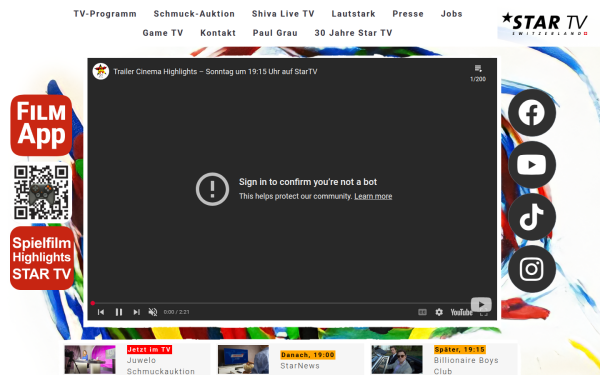The height and width of the screenshot is (375, 600).
Task: Open the Presse menu item
Action: 408,14
